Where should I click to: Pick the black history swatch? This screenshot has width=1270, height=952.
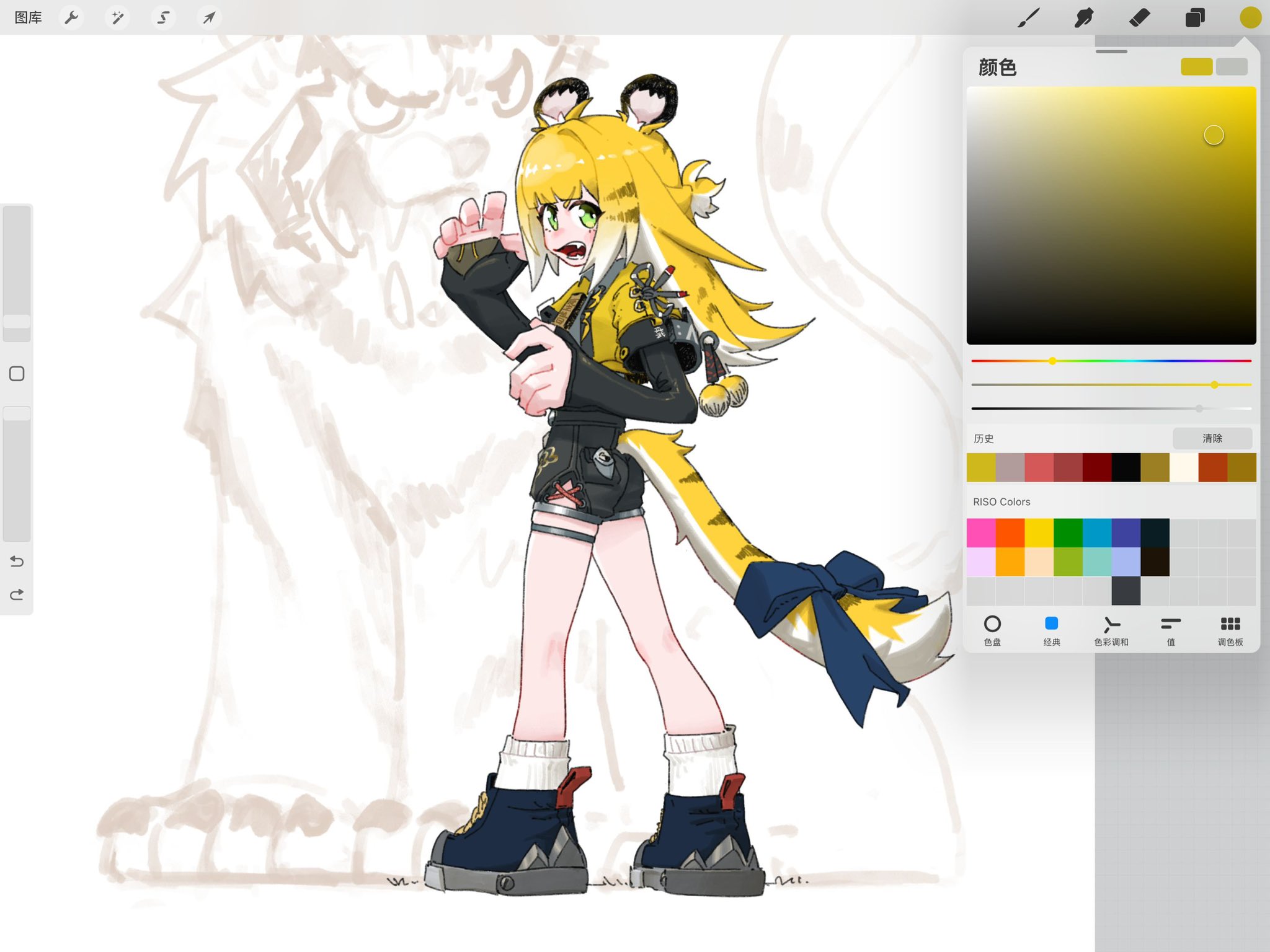coord(1126,467)
